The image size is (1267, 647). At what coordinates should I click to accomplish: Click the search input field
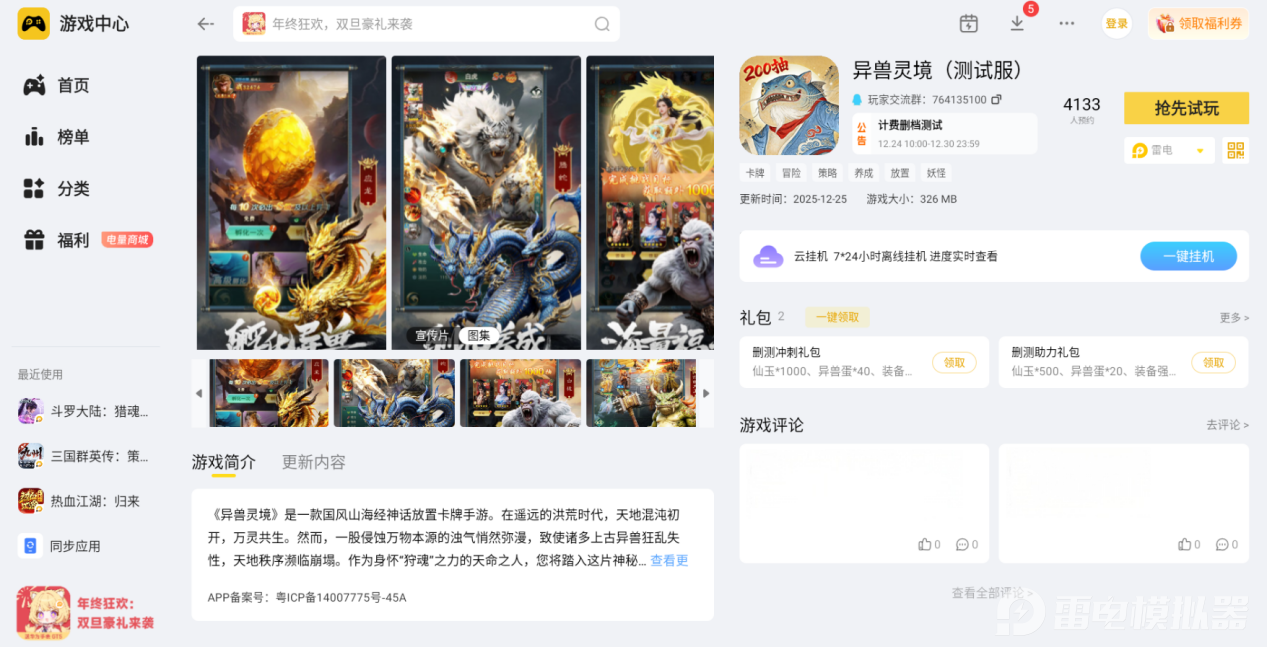(x=427, y=24)
